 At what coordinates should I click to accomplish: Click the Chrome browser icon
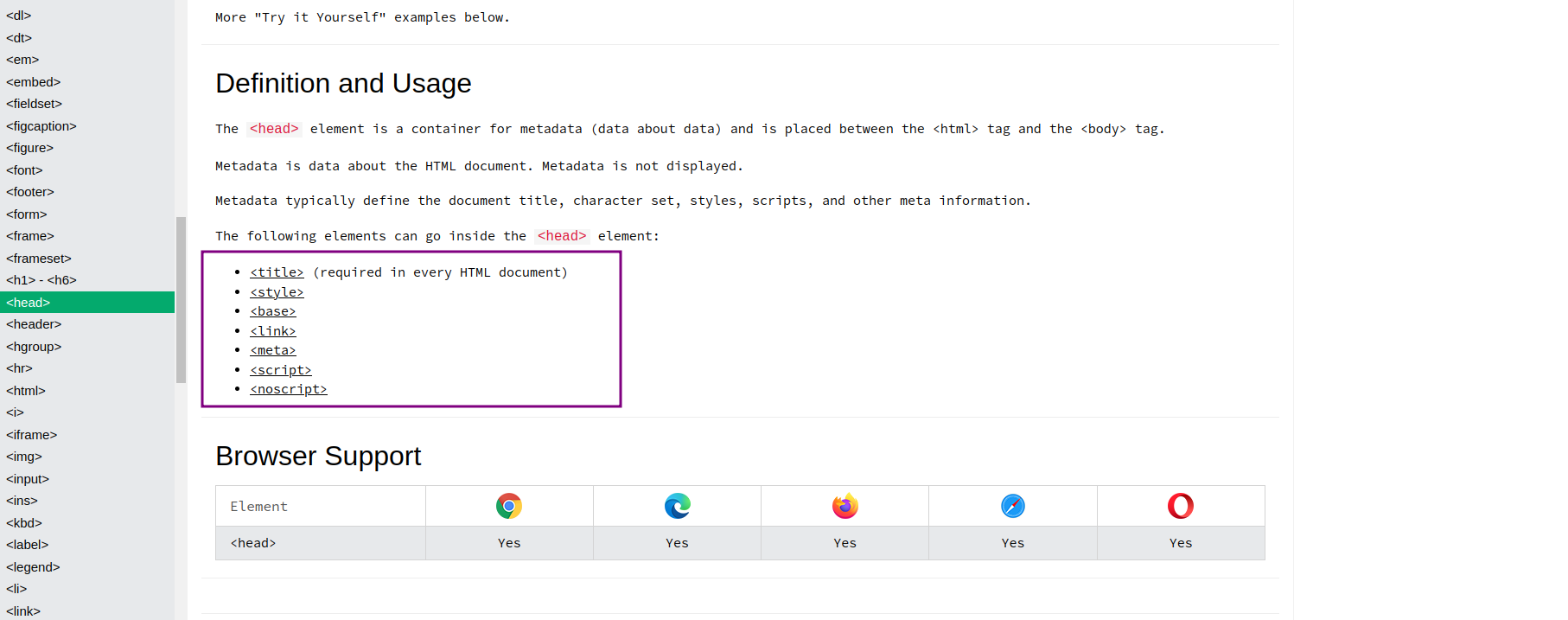pos(509,506)
